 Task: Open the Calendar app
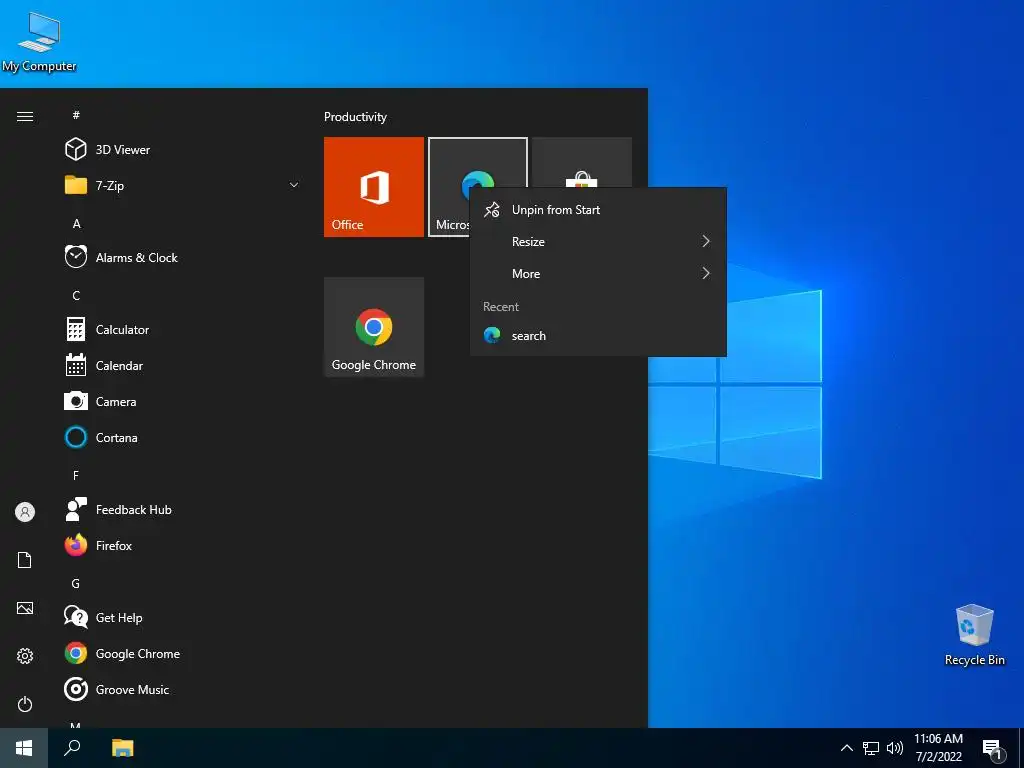183,366
